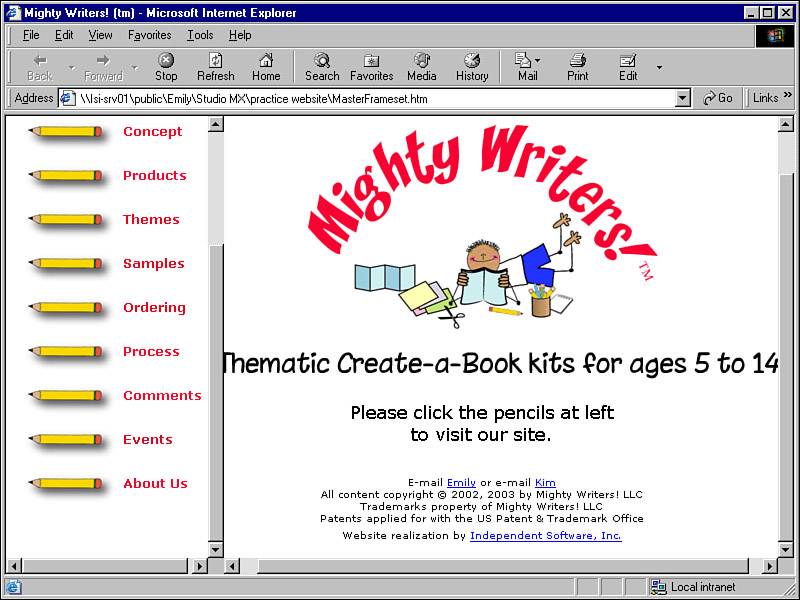The height and width of the screenshot is (600, 800).
Task: Open the Independent Software, Inc. link
Action: pos(545,536)
